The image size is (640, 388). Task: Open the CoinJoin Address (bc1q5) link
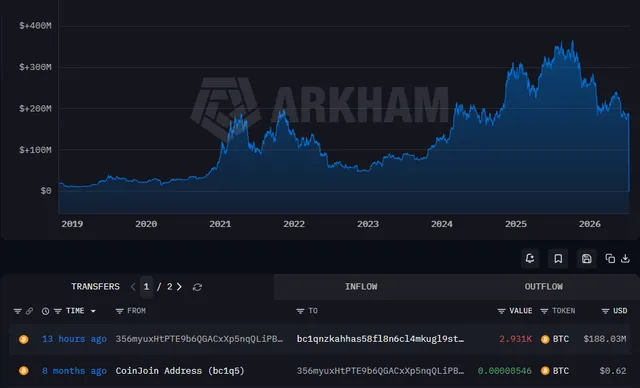[180, 371]
